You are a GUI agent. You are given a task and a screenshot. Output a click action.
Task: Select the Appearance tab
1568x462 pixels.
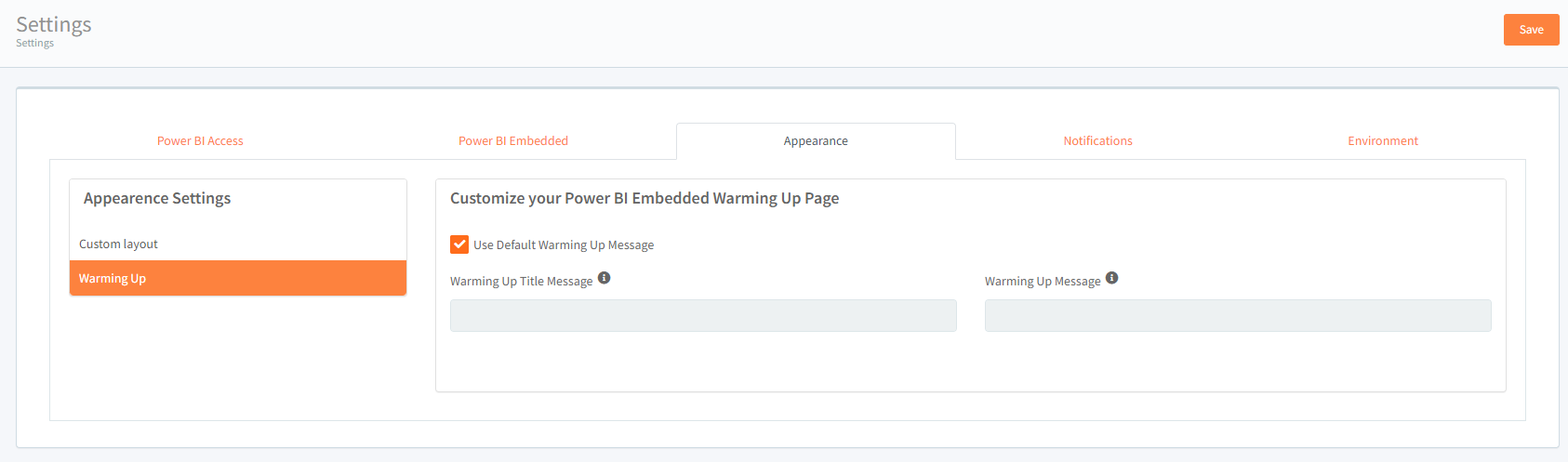(x=815, y=141)
